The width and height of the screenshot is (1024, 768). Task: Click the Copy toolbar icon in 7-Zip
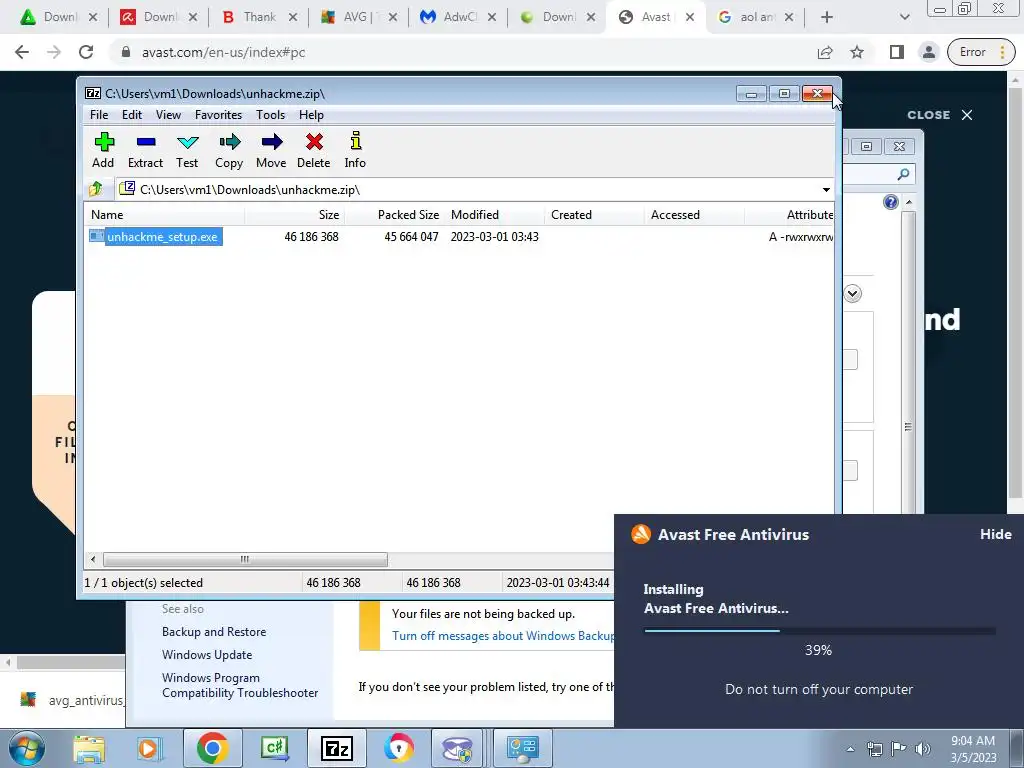click(x=229, y=150)
